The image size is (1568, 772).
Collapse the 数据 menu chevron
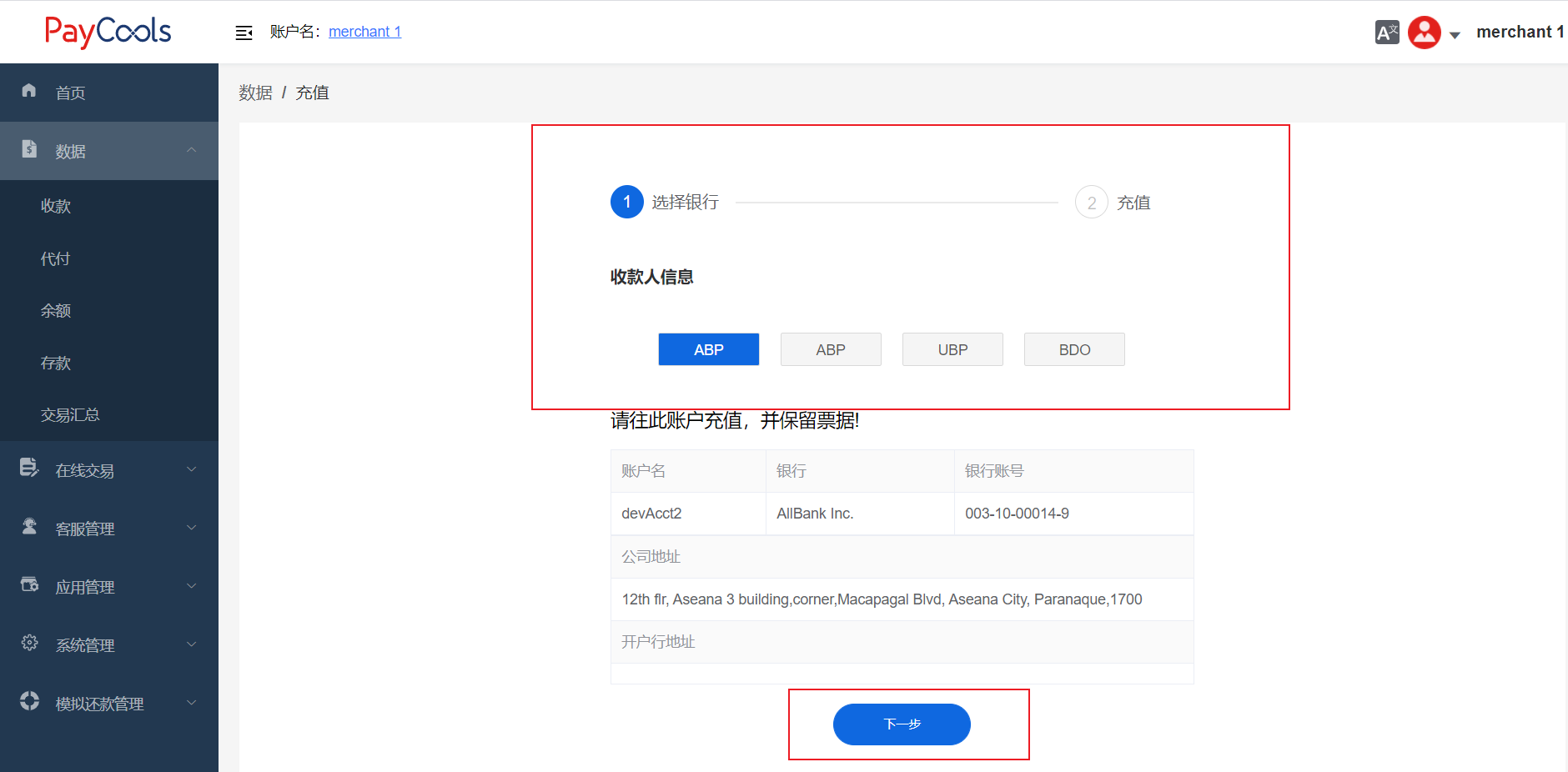[192, 150]
